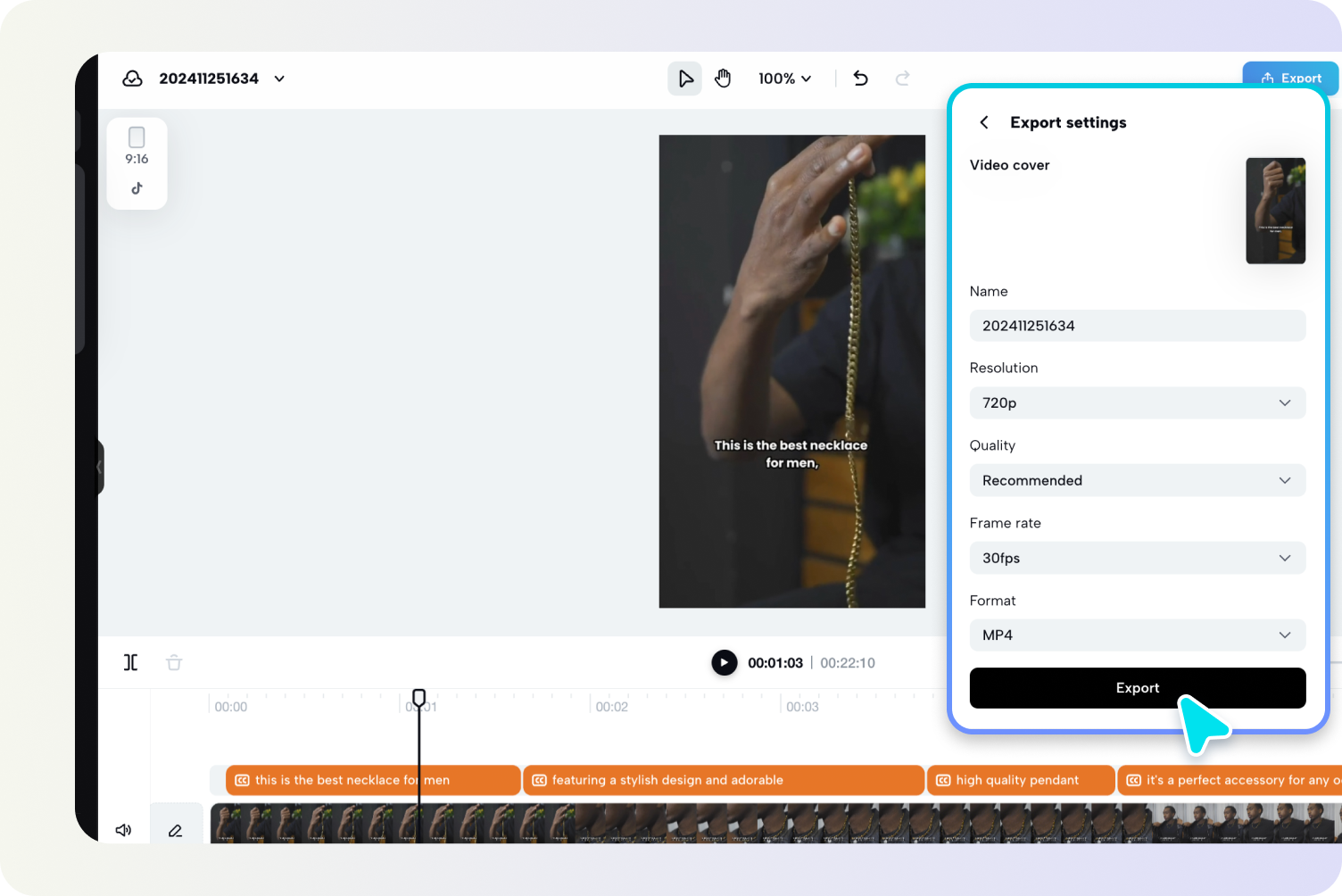Screen dimensions: 1342x896
Task: Select the hand pan tool
Action: click(723, 79)
